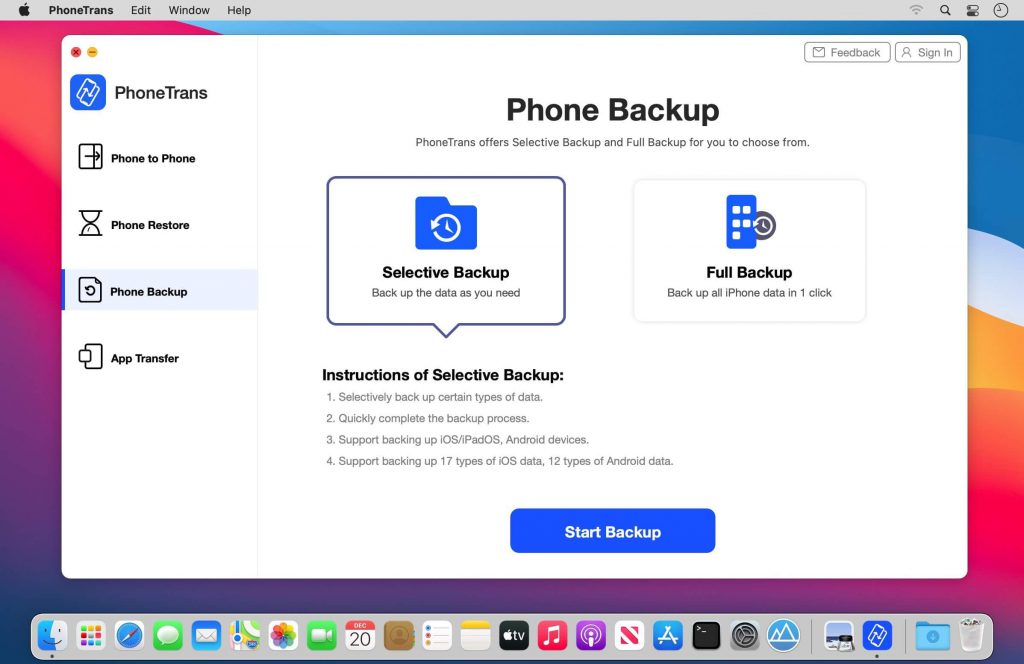The image size is (1024, 664).
Task: Open the Help menu
Action: click(x=238, y=10)
